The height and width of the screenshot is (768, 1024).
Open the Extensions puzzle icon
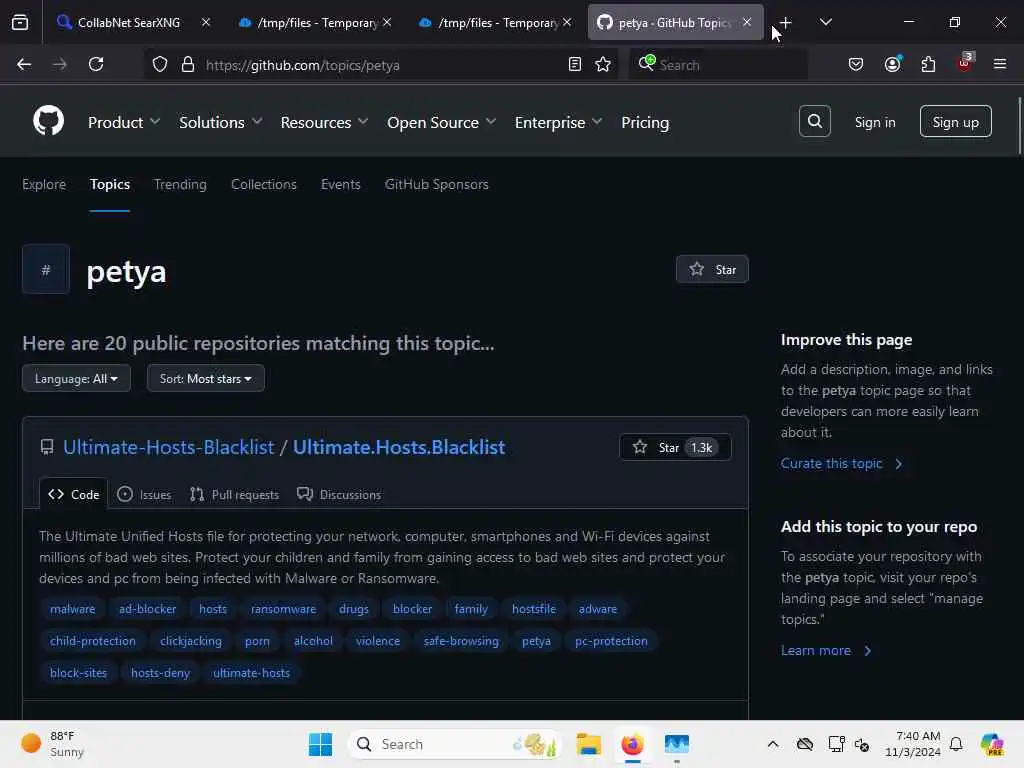click(928, 65)
